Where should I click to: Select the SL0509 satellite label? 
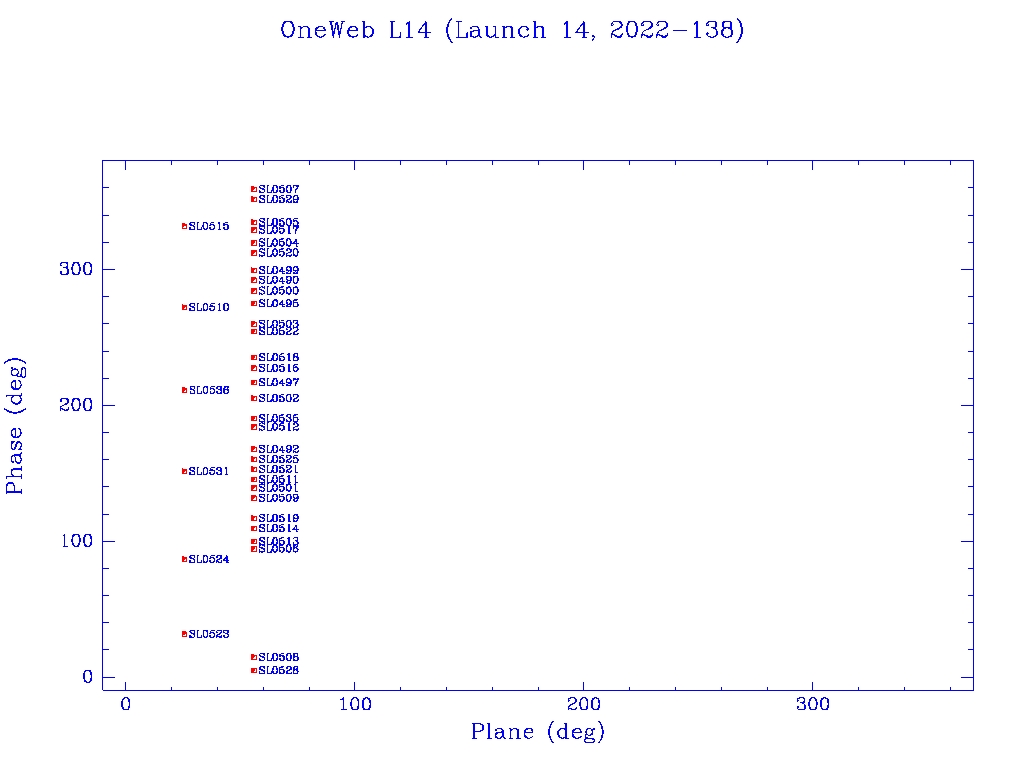(x=279, y=498)
